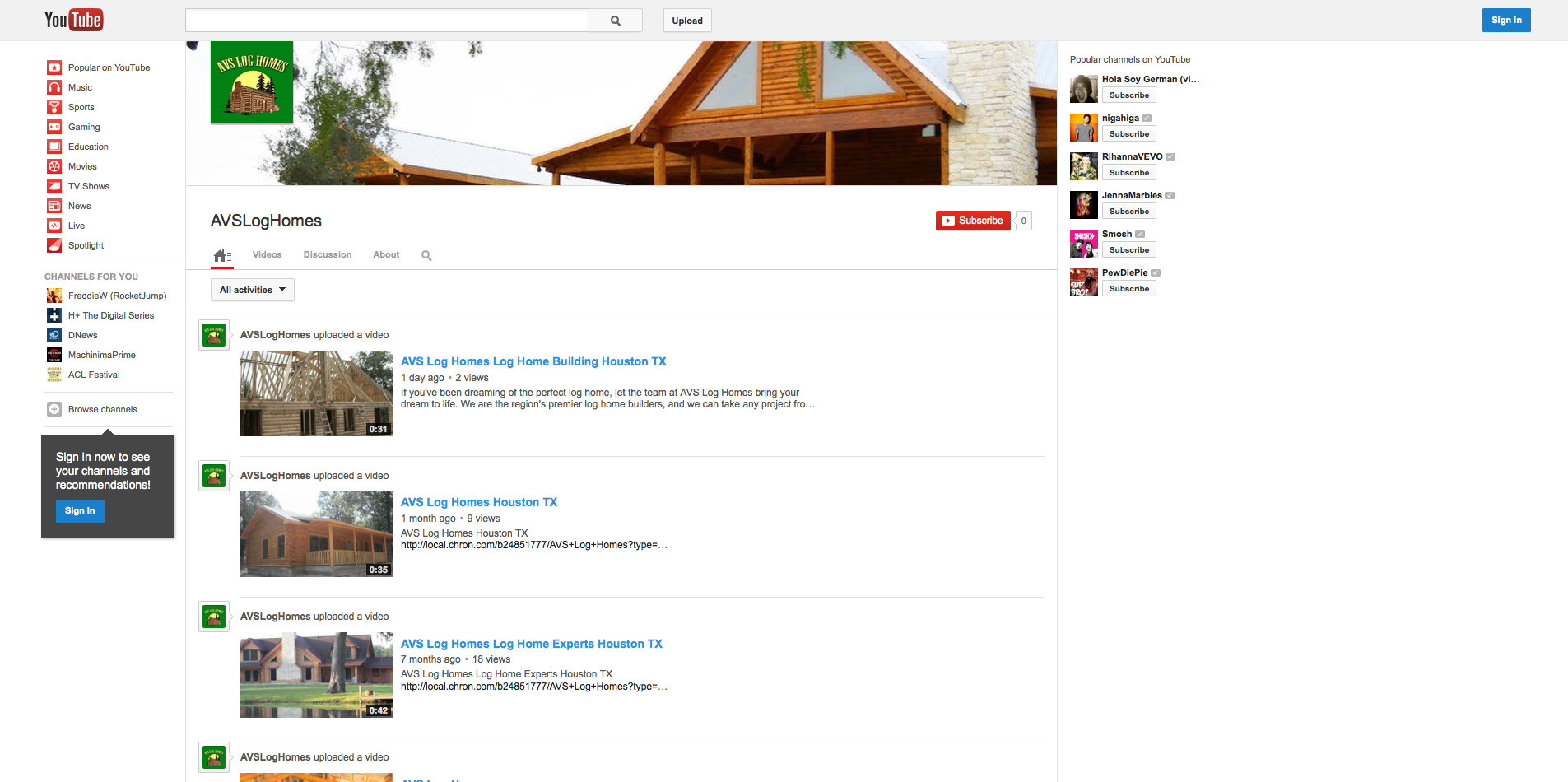The width and height of the screenshot is (1568, 782).
Task: Open the Gaming category icon
Action: click(54, 127)
